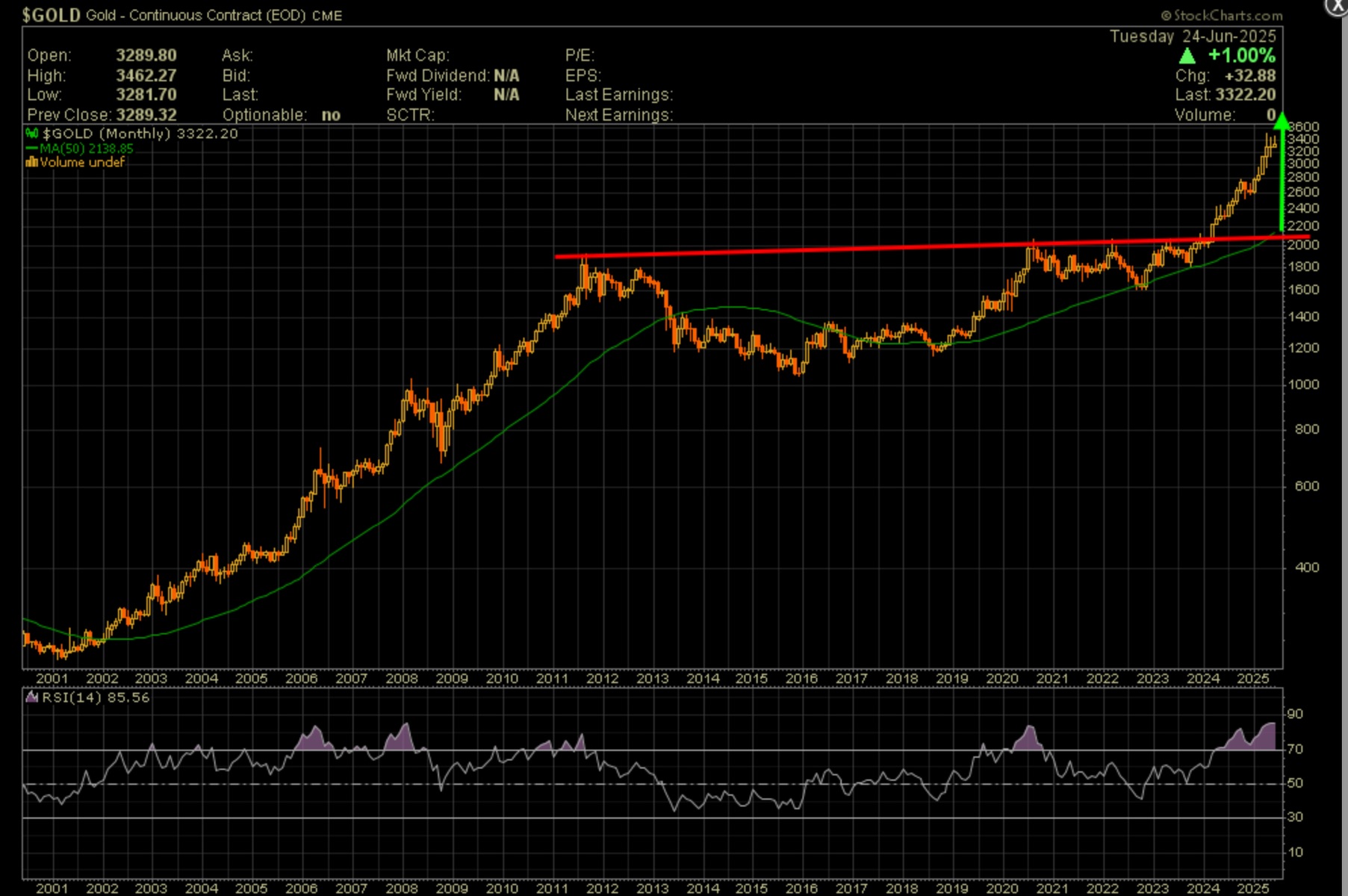Click the Prev Close value 3289.32
Screen dimensions: 1348x896
tap(146, 115)
